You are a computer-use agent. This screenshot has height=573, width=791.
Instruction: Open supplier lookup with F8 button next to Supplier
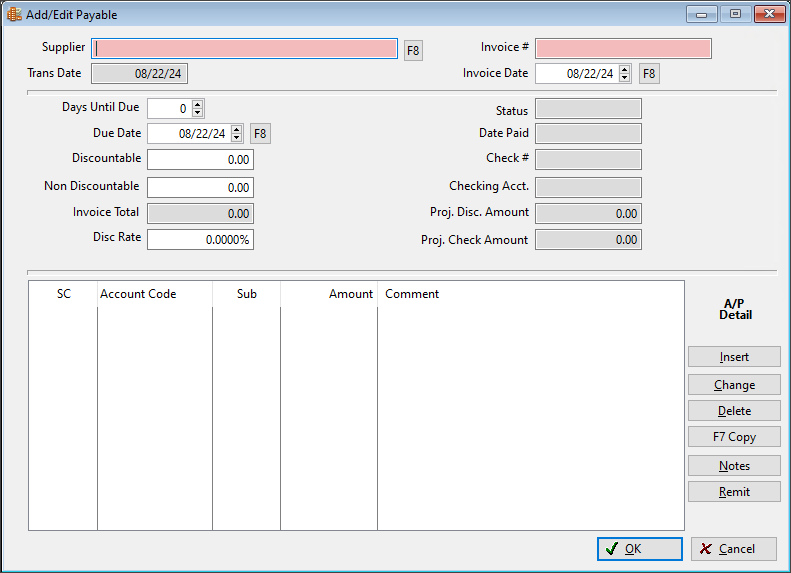coord(413,50)
